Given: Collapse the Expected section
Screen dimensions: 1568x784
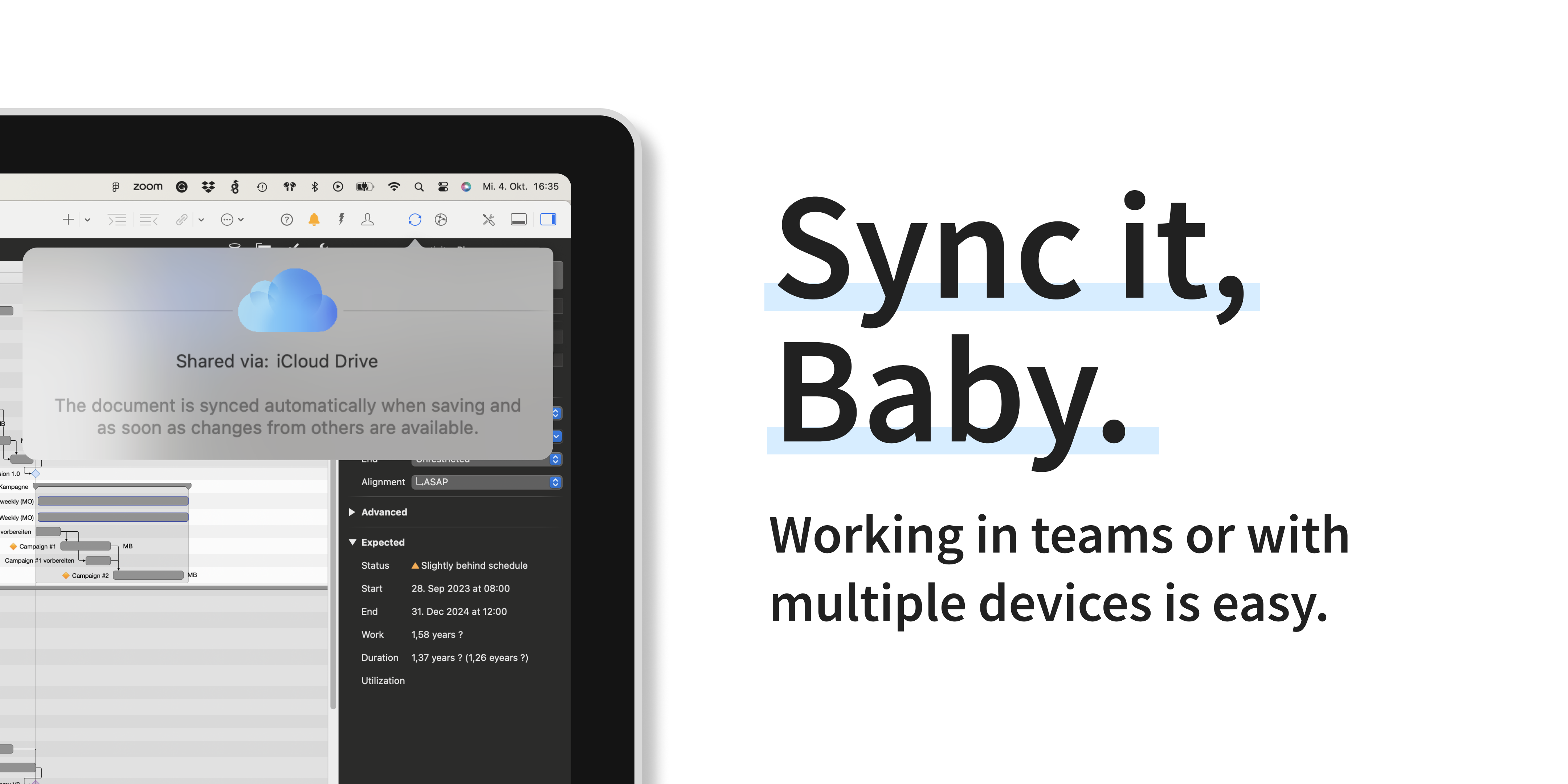Looking at the screenshot, I should point(352,542).
